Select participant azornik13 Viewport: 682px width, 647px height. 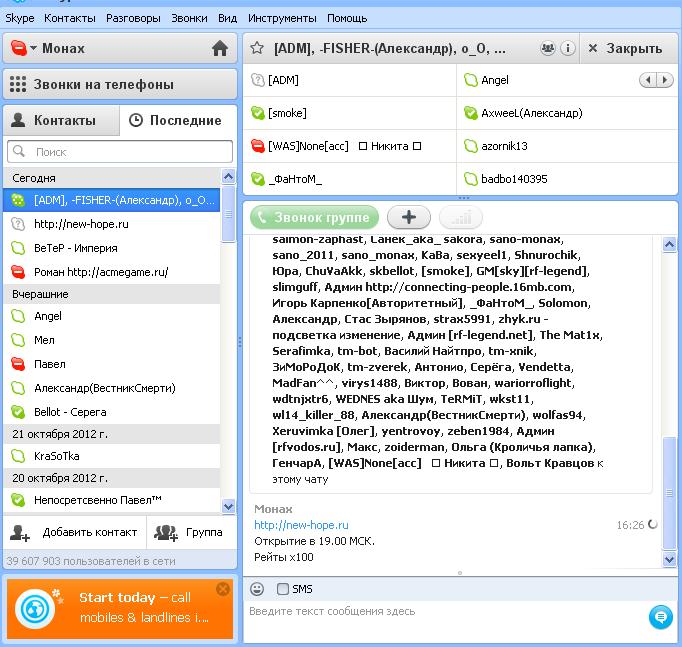[567, 146]
